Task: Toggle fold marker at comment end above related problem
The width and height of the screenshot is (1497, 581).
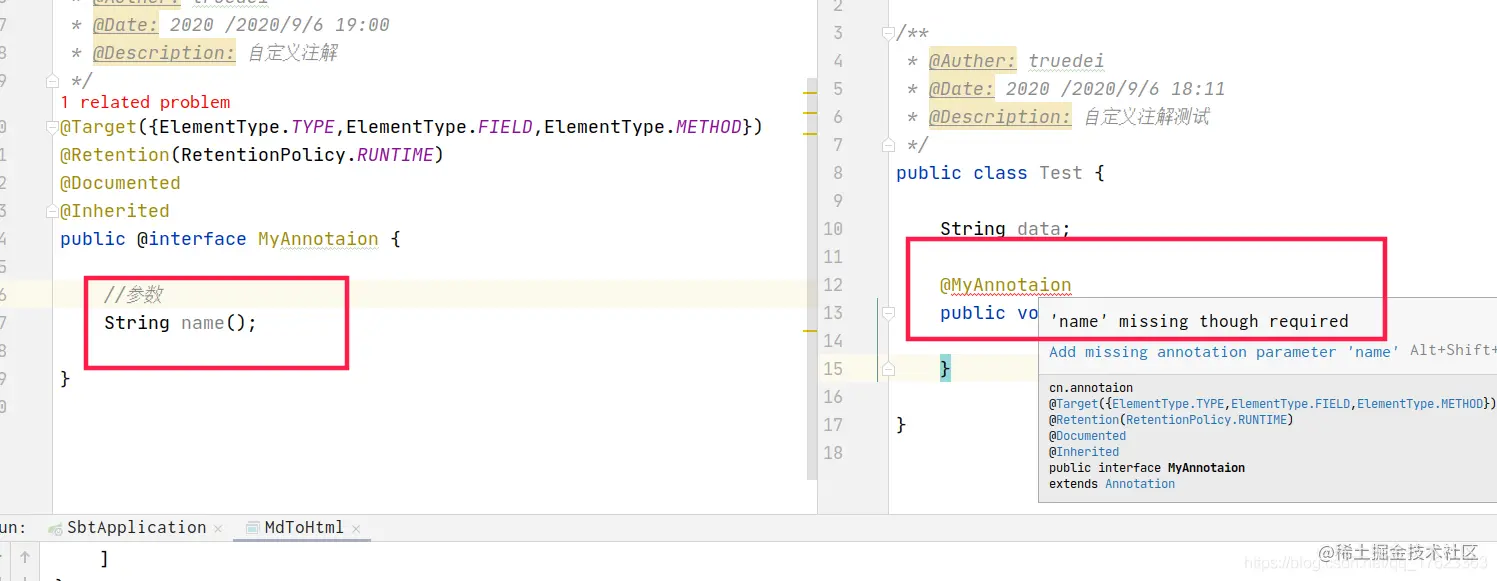Action: pyautogui.click(x=52, y=80)
